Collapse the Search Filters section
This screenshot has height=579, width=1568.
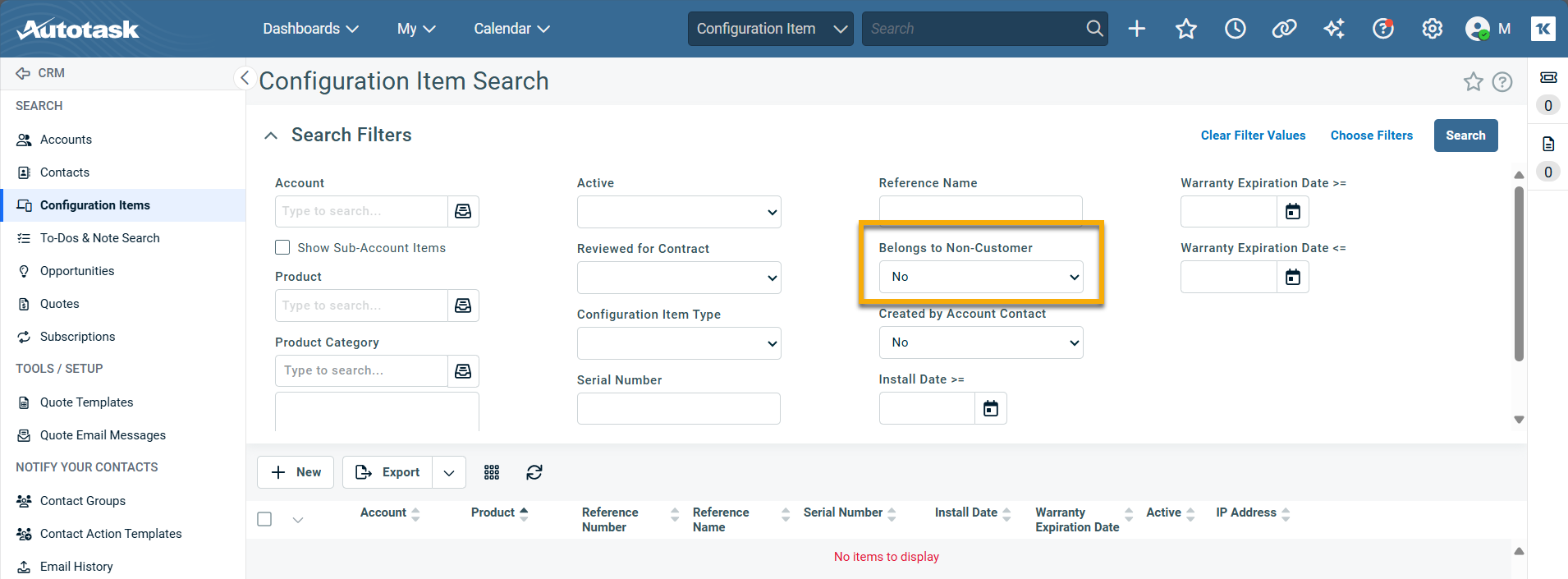pos(271,136)
